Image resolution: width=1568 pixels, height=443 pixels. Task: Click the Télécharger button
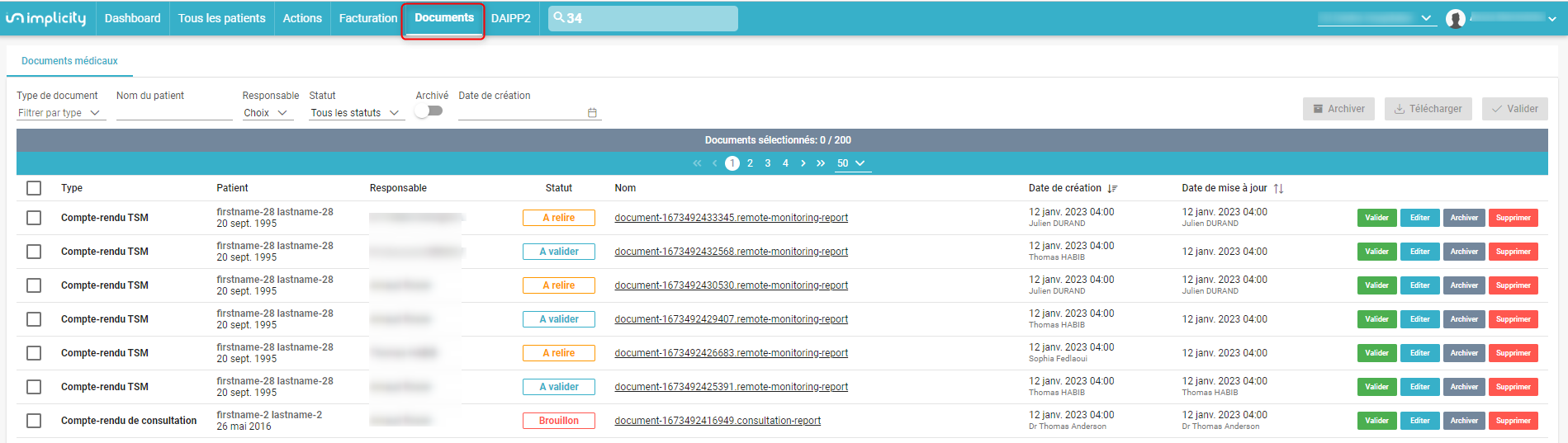[1428, 109]
